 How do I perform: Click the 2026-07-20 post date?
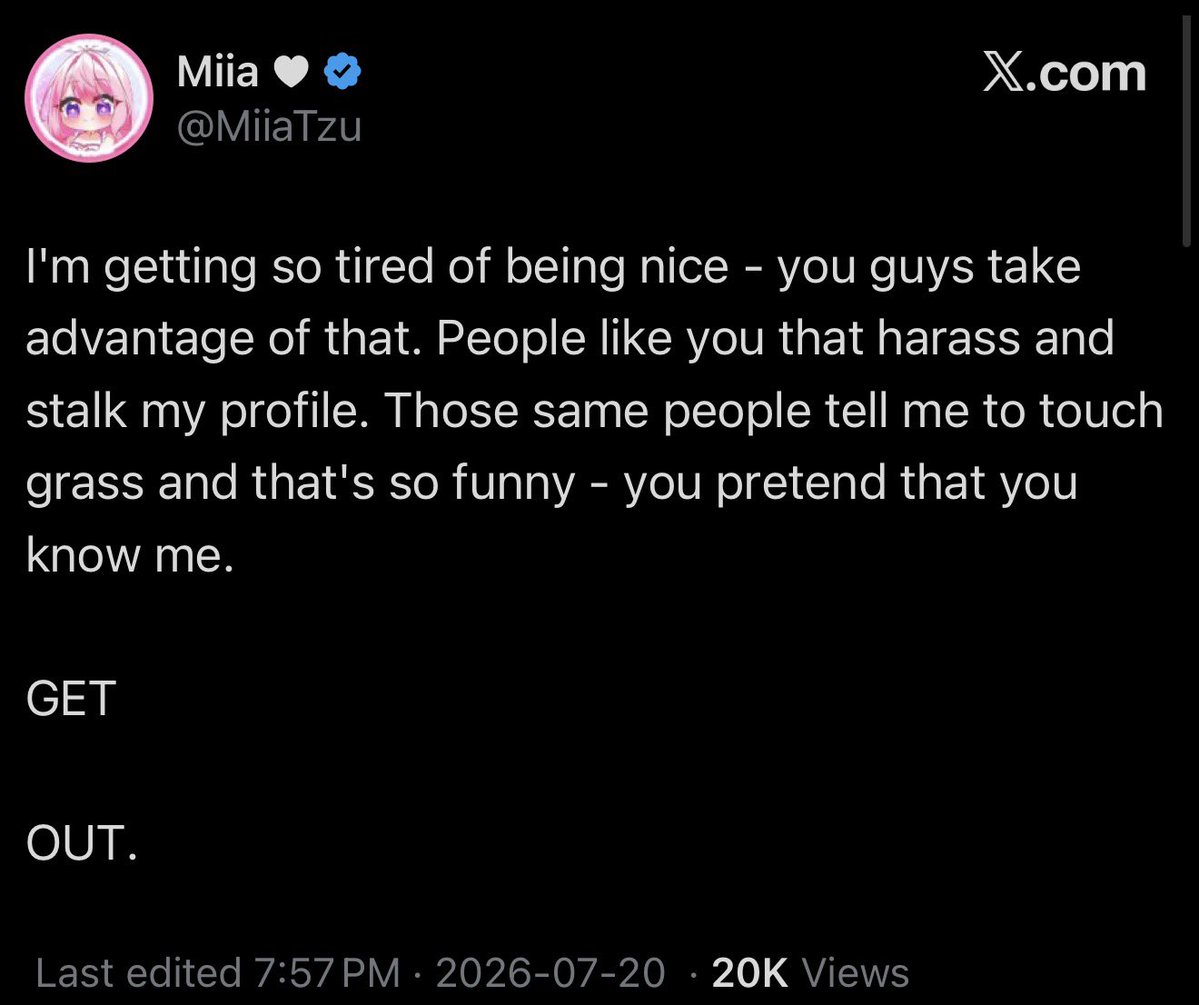[551, 972]
